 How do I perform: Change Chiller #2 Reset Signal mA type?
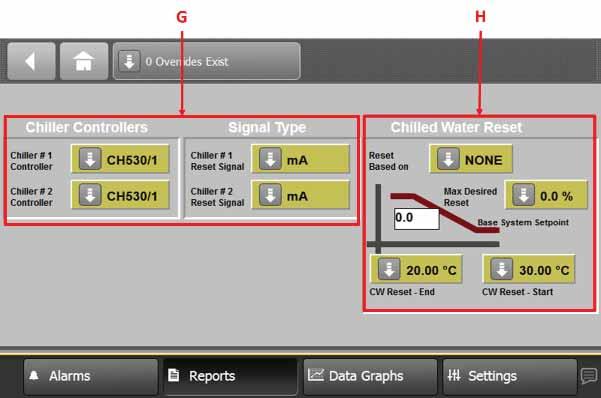pyautogui.click(x=300, y=195)
